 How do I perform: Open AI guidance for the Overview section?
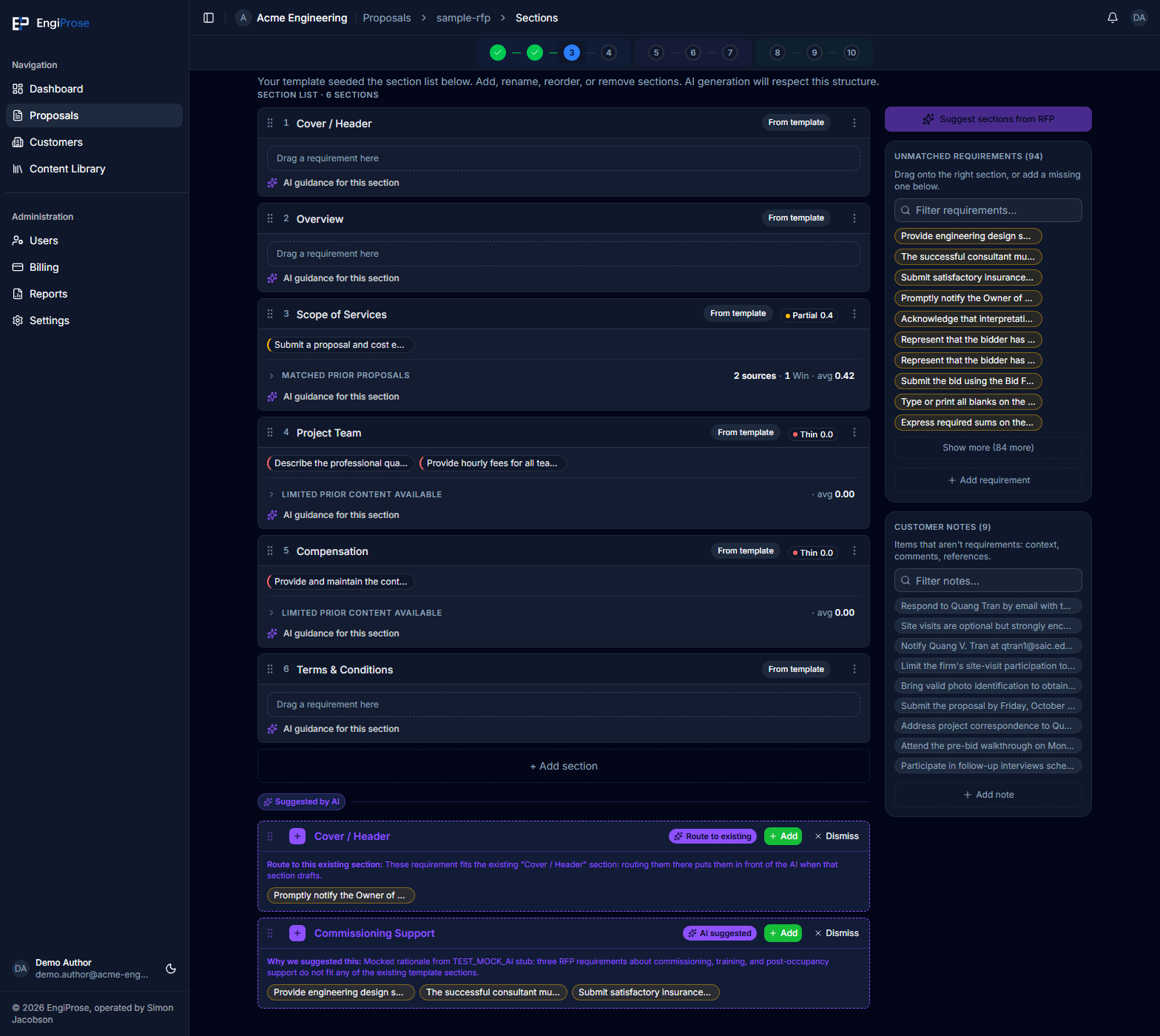(333, 278)
